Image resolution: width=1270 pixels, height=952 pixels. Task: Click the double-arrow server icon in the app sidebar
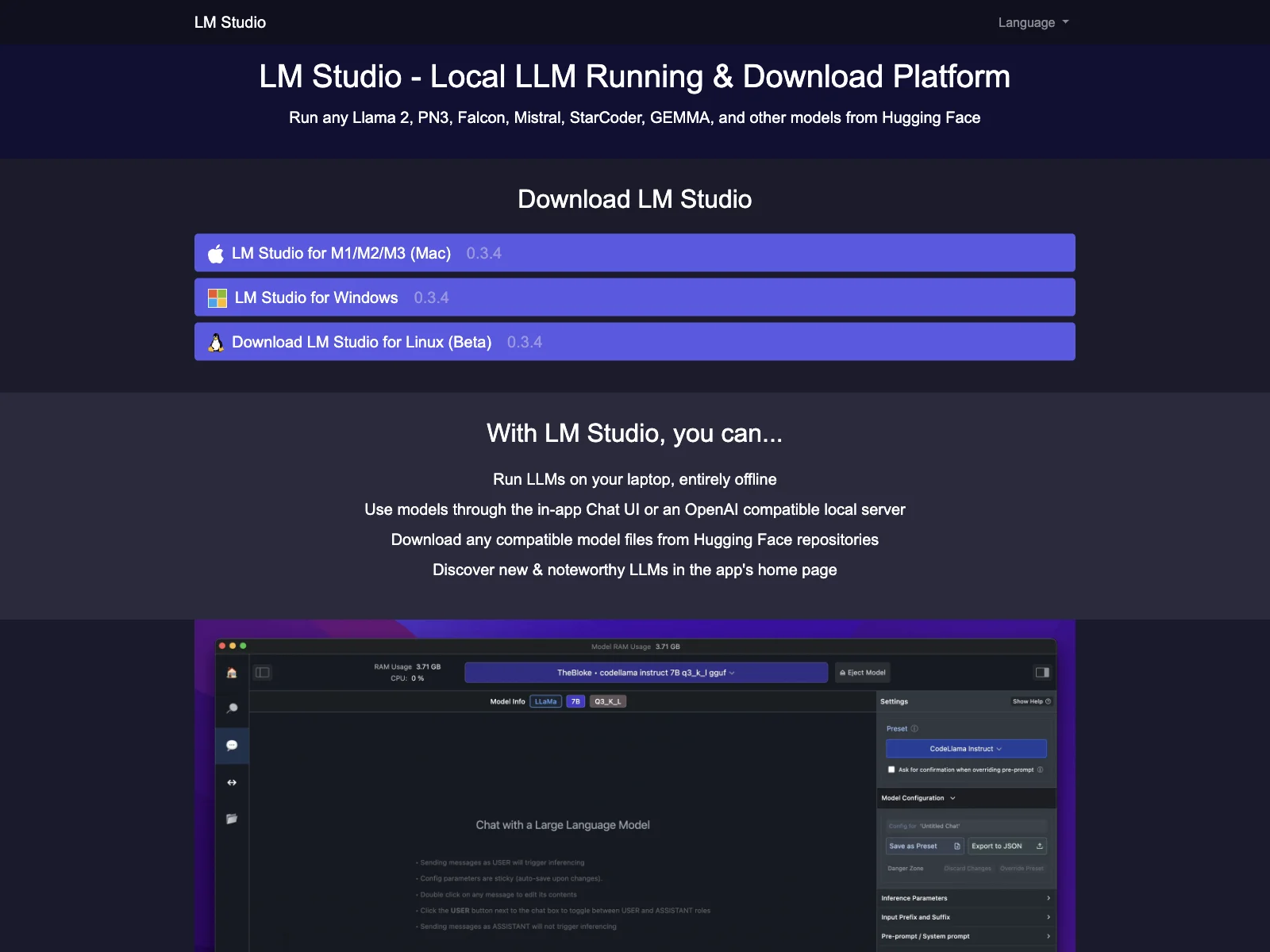232,782
